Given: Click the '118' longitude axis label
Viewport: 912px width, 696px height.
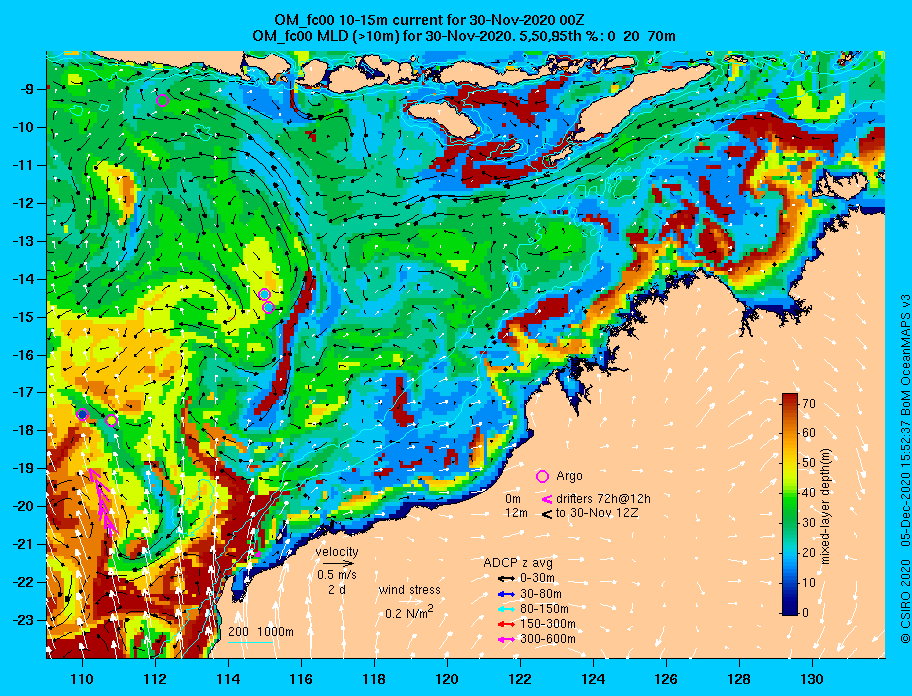Looking at the screenshot, I should pos(374,679).
